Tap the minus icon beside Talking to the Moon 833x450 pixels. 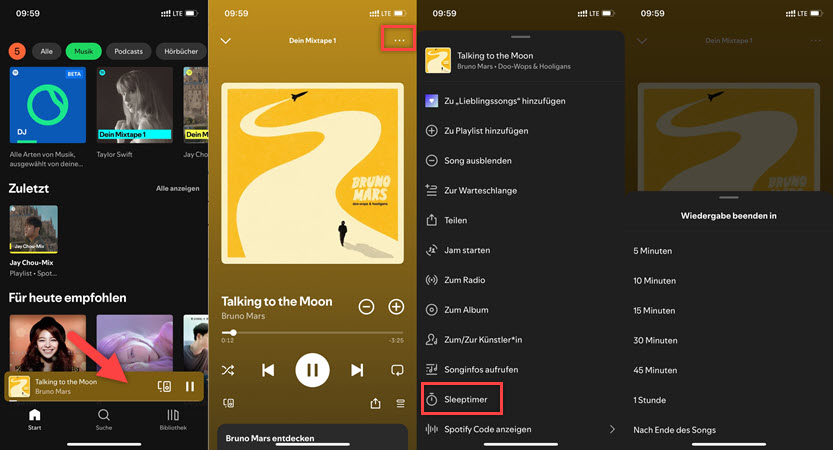[367, 307]
